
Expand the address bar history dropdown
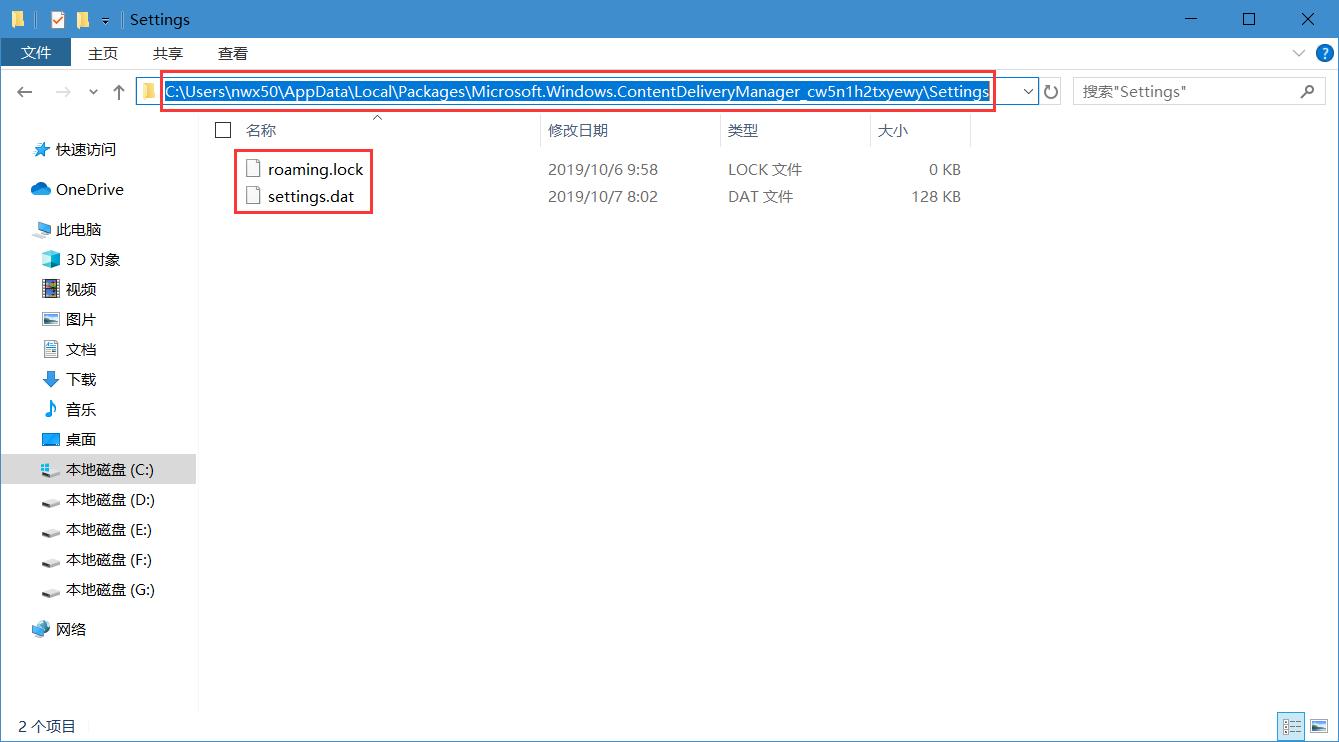[x=1028, y=92]
